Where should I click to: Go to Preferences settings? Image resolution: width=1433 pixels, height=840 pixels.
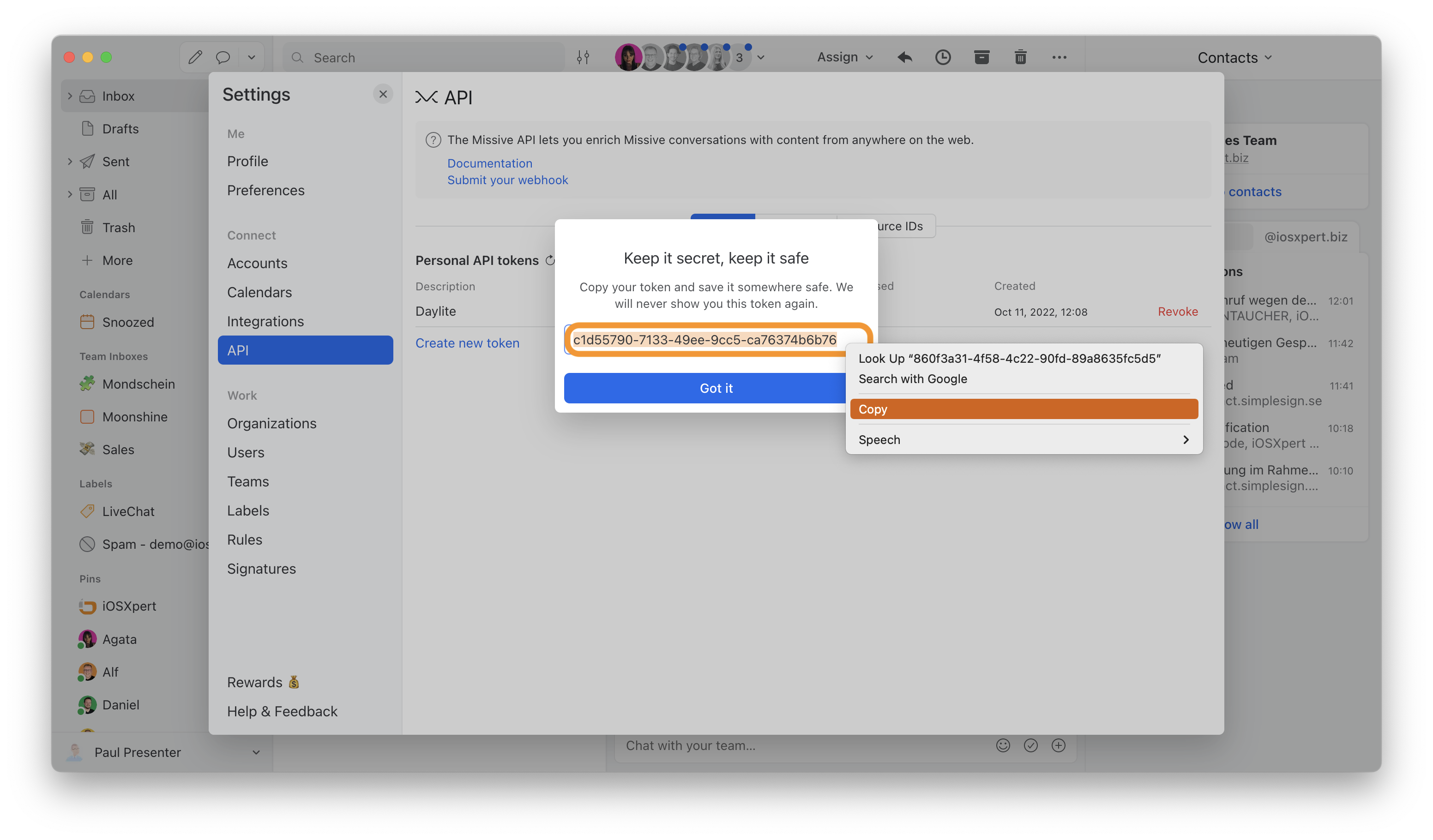[x=265, y=191]
